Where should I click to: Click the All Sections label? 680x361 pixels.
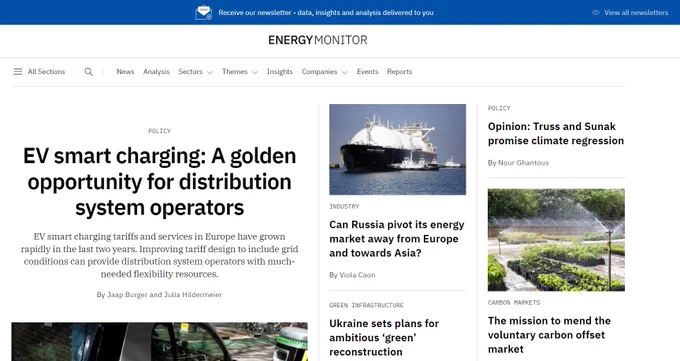pos(46,72)
